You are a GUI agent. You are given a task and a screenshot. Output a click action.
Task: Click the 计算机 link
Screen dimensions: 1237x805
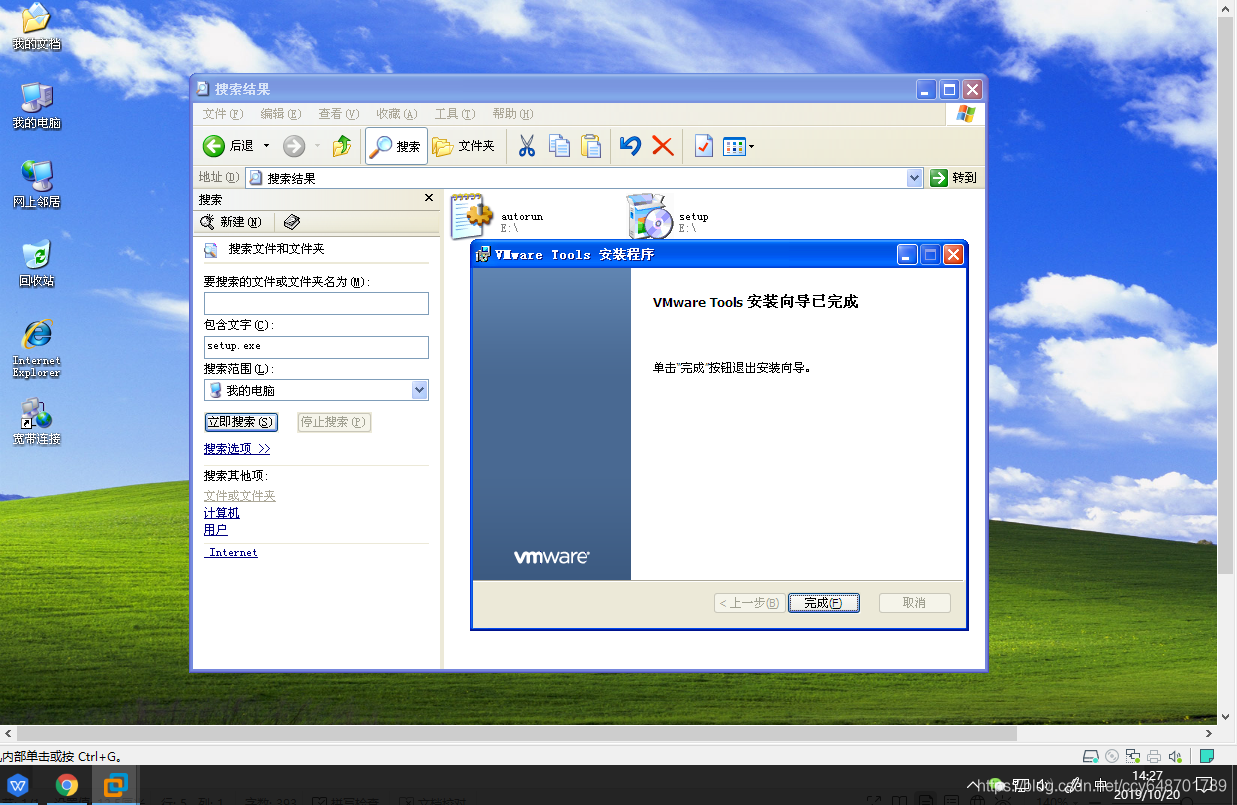coord(221,513)
